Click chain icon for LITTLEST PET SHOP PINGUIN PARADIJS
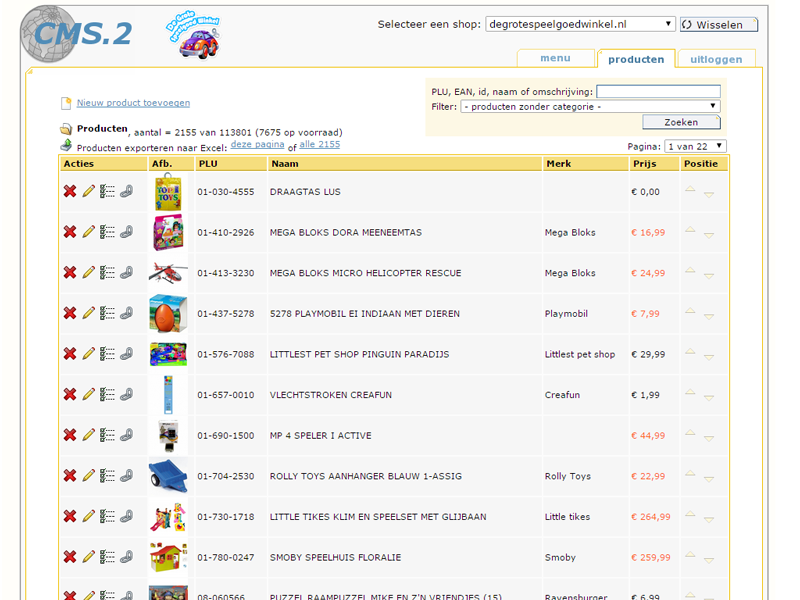Screen dimensions: 800x600 (x=127, y=354)
